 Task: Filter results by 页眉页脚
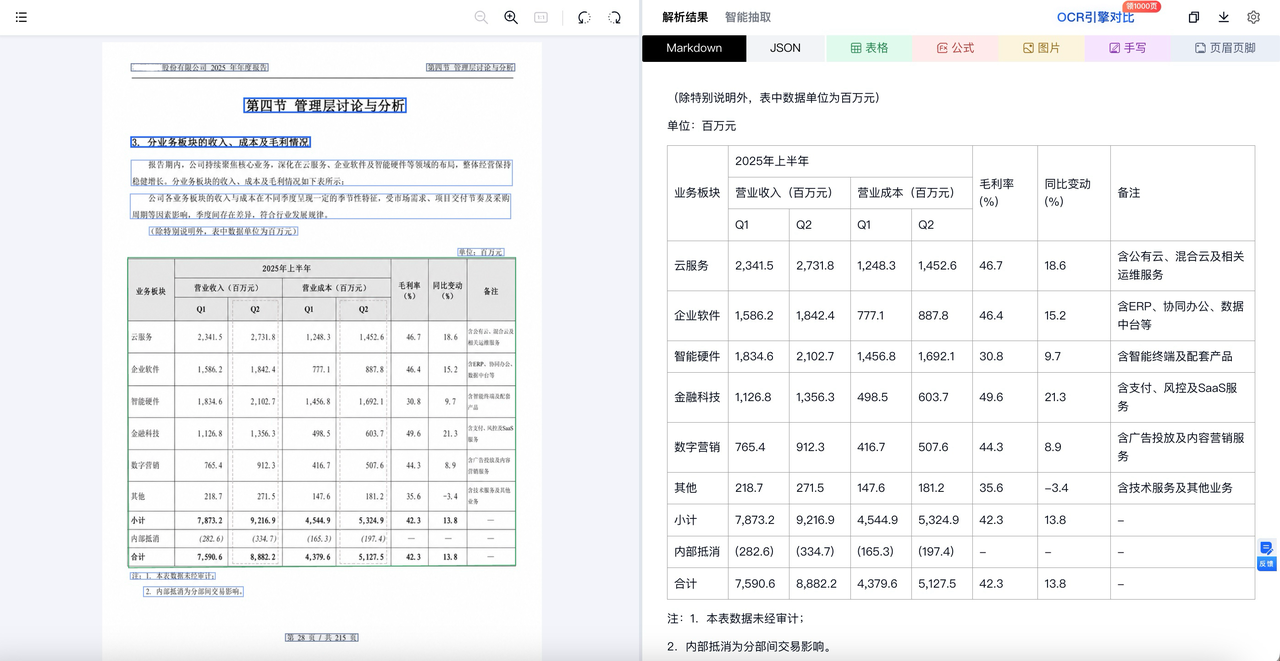pos(1225,48)
